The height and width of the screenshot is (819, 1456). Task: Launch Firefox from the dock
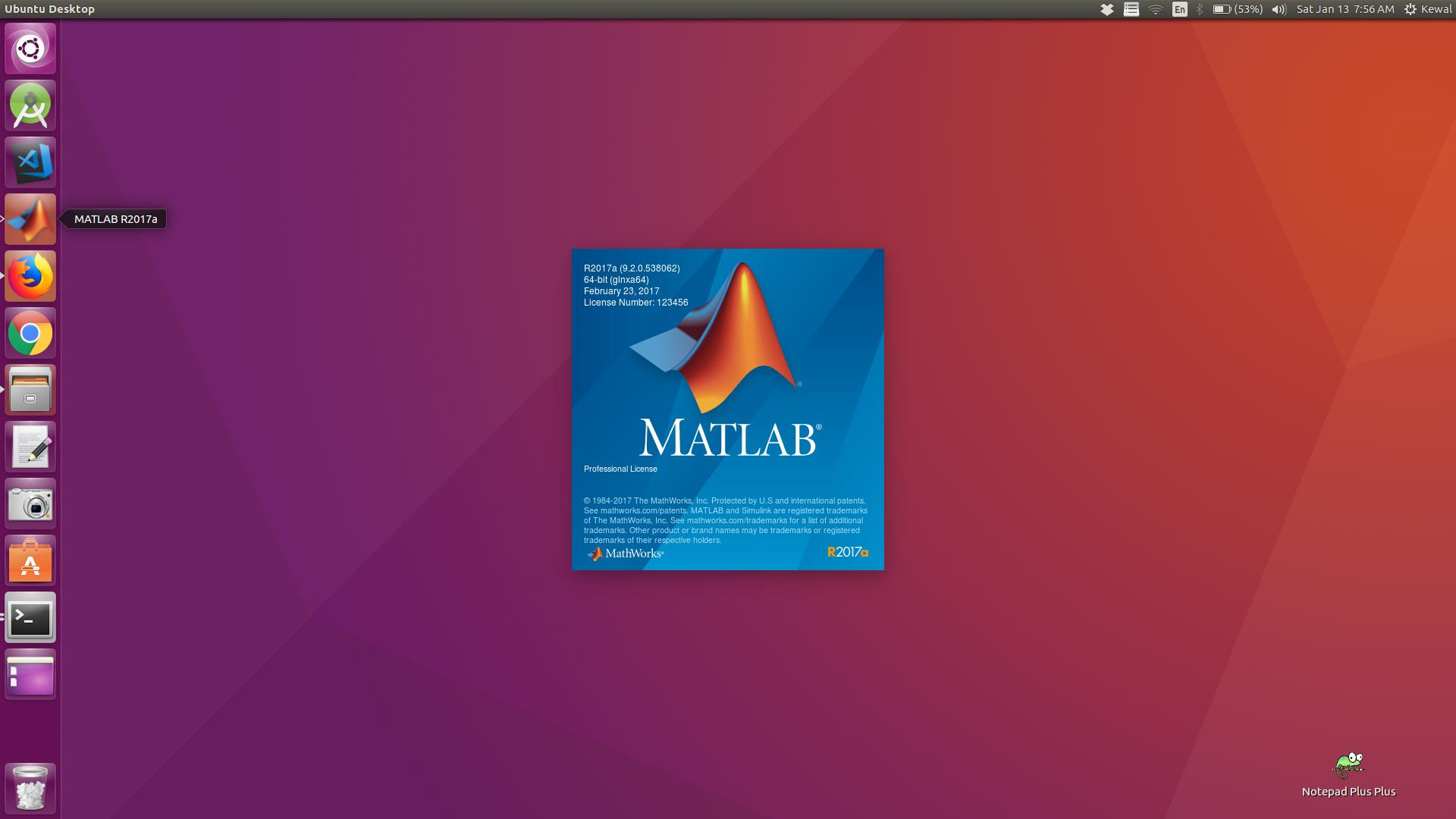[30, 276]
